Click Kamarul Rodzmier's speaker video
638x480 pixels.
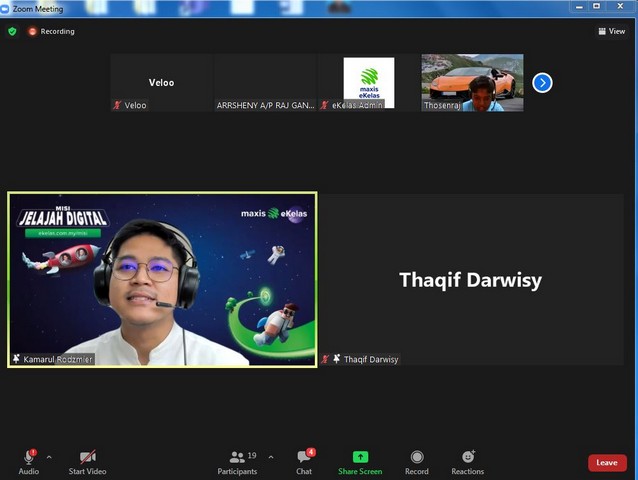coord(162,280)
